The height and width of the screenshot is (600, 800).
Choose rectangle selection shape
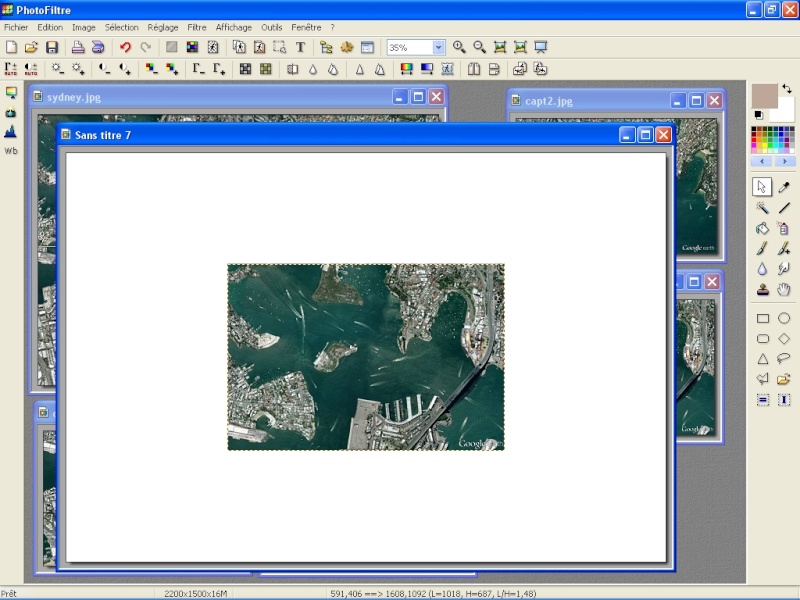[763, 318]
